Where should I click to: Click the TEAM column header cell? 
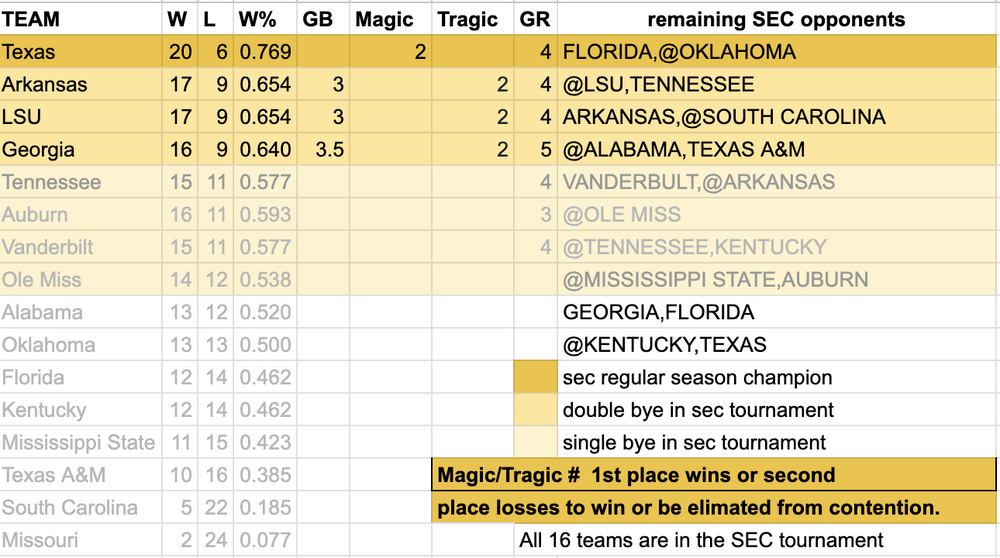pyautogui.click(x=80, y=19)
